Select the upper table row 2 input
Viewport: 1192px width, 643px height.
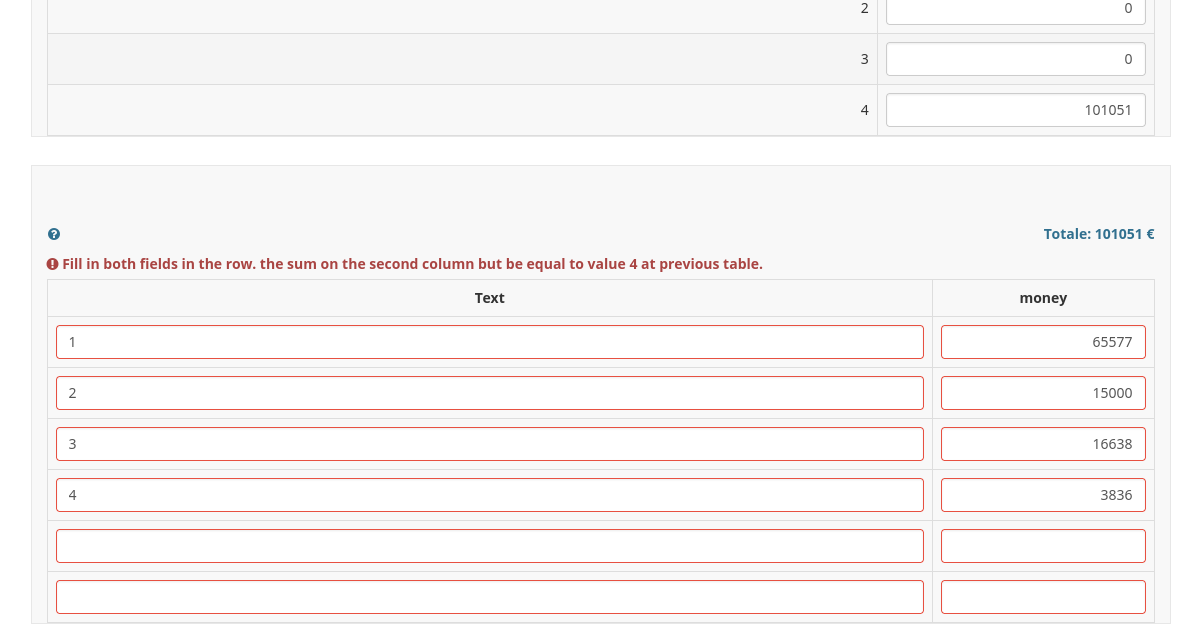click(1015, 10)
